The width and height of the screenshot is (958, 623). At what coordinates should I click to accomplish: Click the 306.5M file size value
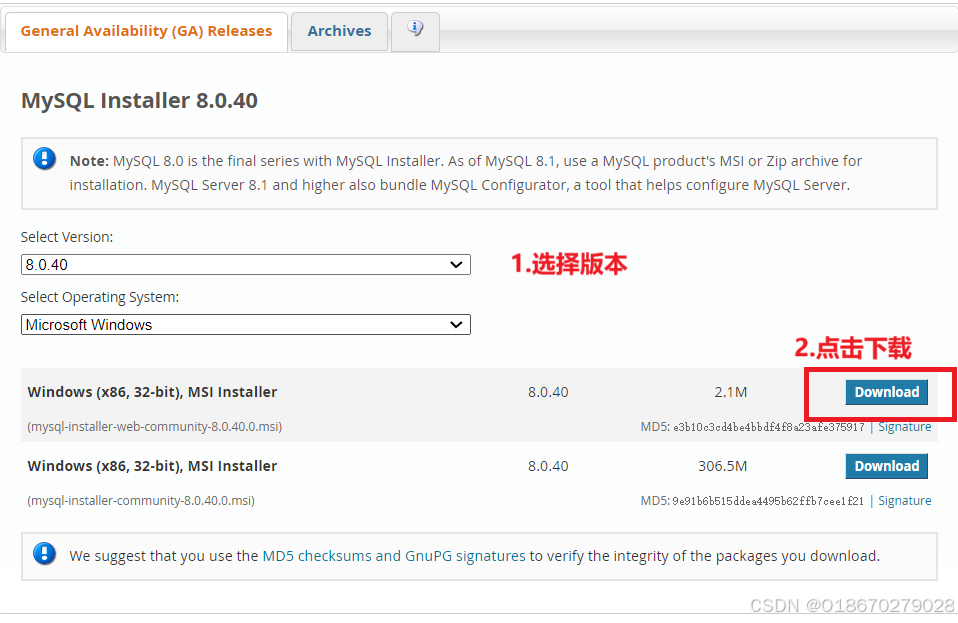tap(722, 466)
